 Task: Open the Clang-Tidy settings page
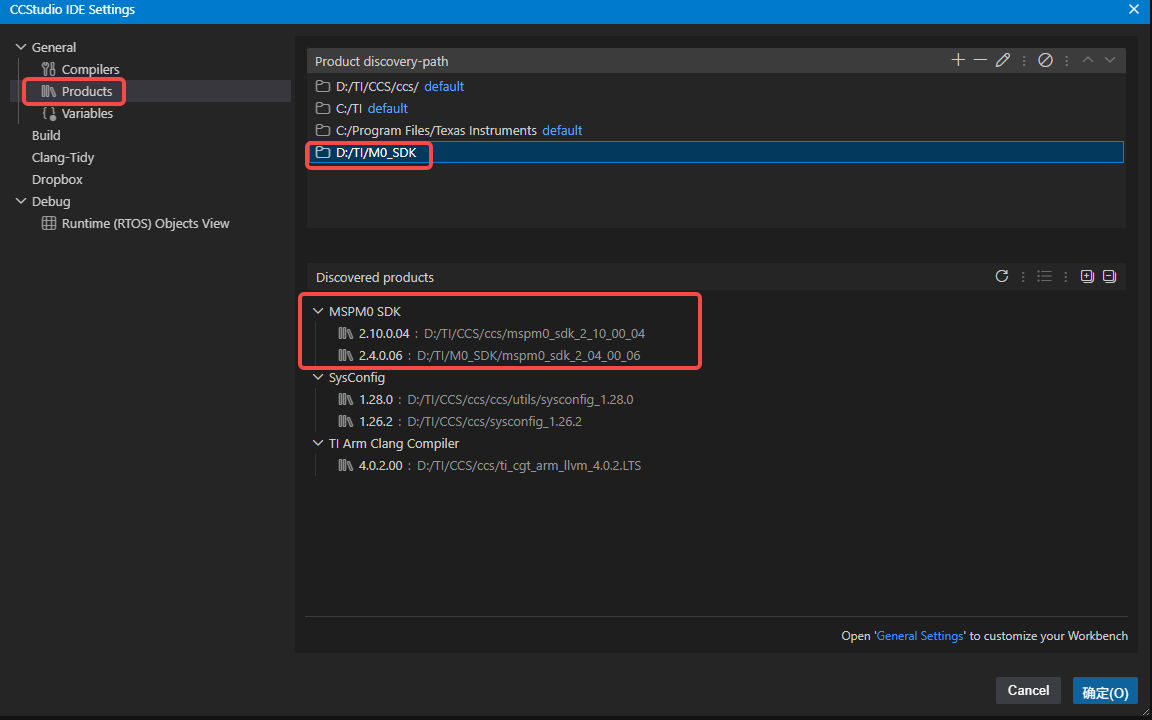[x=63, y=158]
